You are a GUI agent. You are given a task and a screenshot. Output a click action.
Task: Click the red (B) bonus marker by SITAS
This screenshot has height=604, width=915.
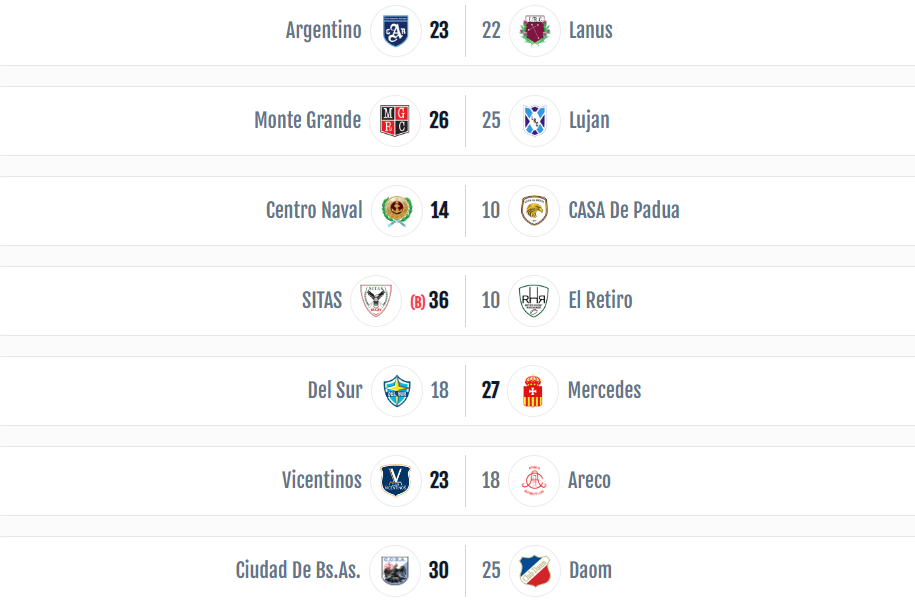pos(418,302)
